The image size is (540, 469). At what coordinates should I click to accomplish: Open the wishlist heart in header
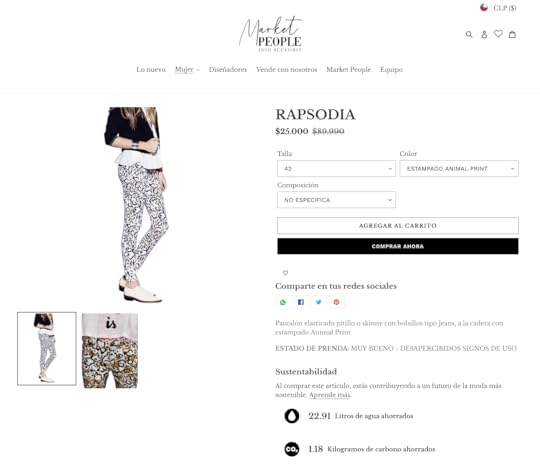point(498,34)
